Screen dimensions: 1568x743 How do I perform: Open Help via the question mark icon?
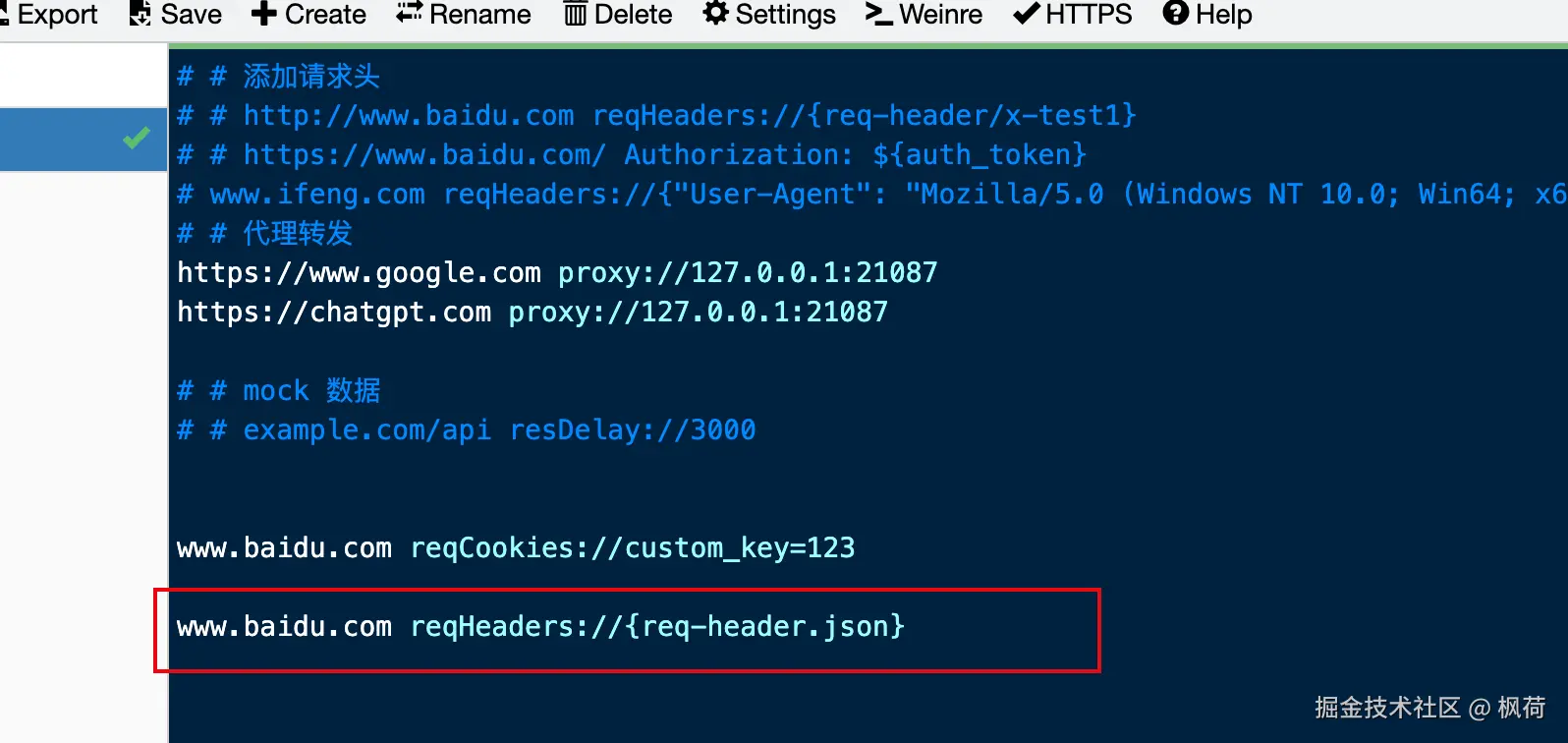(x=1175, y=14)
